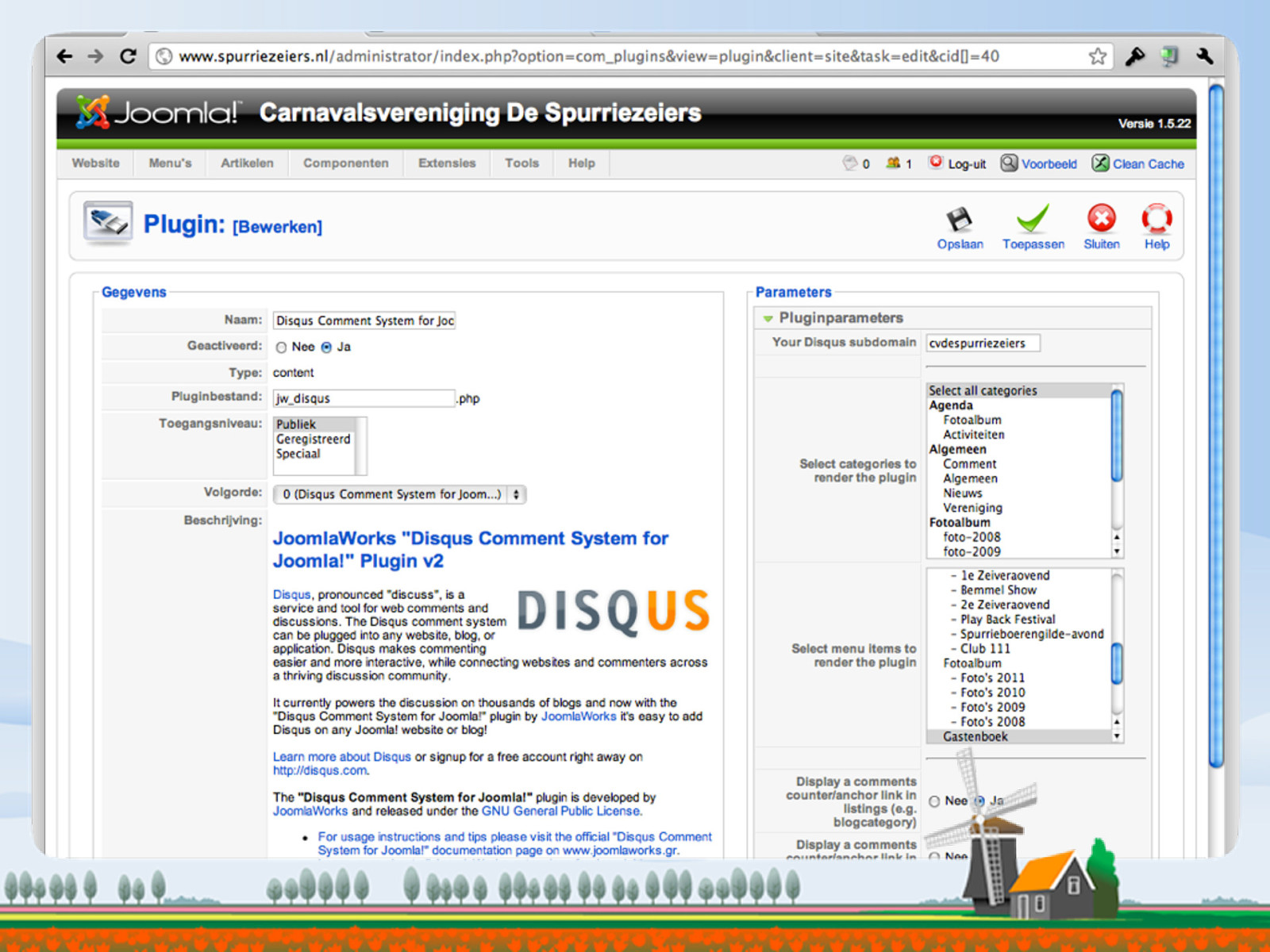Click the browser back arrow
This screenshot has height=952, width=1270.
coord(65,56)
